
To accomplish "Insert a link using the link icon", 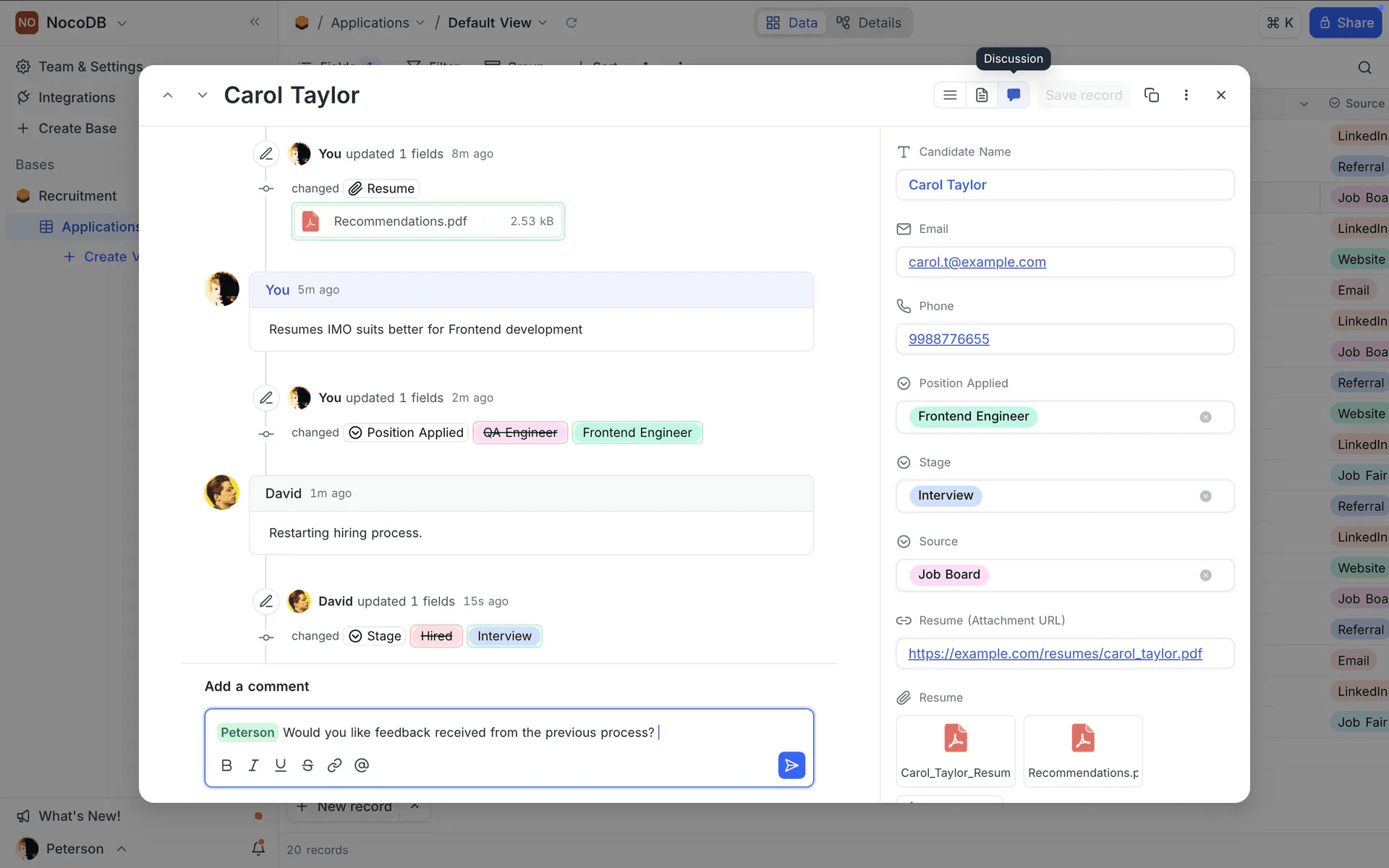I will point(334,765).
